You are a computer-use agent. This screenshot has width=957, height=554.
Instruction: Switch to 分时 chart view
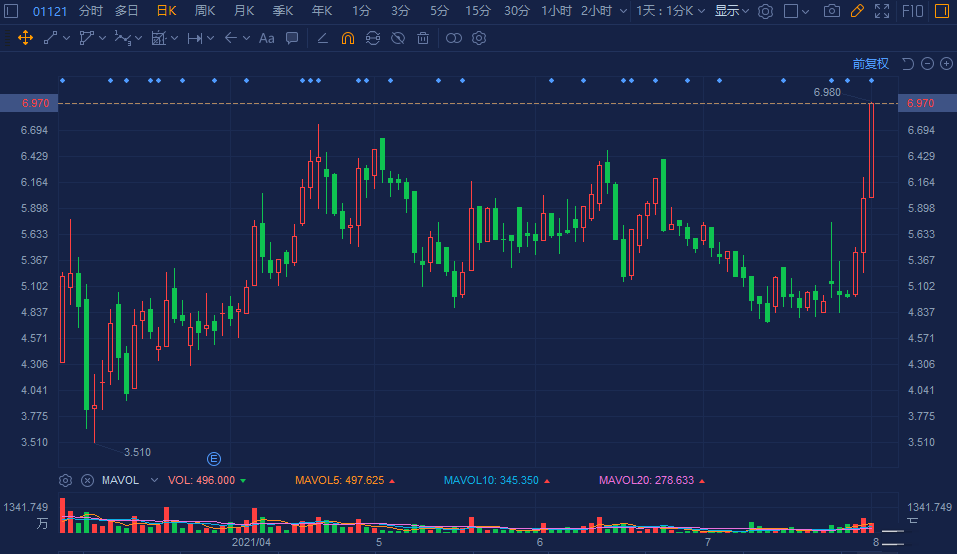pos(90,11)
